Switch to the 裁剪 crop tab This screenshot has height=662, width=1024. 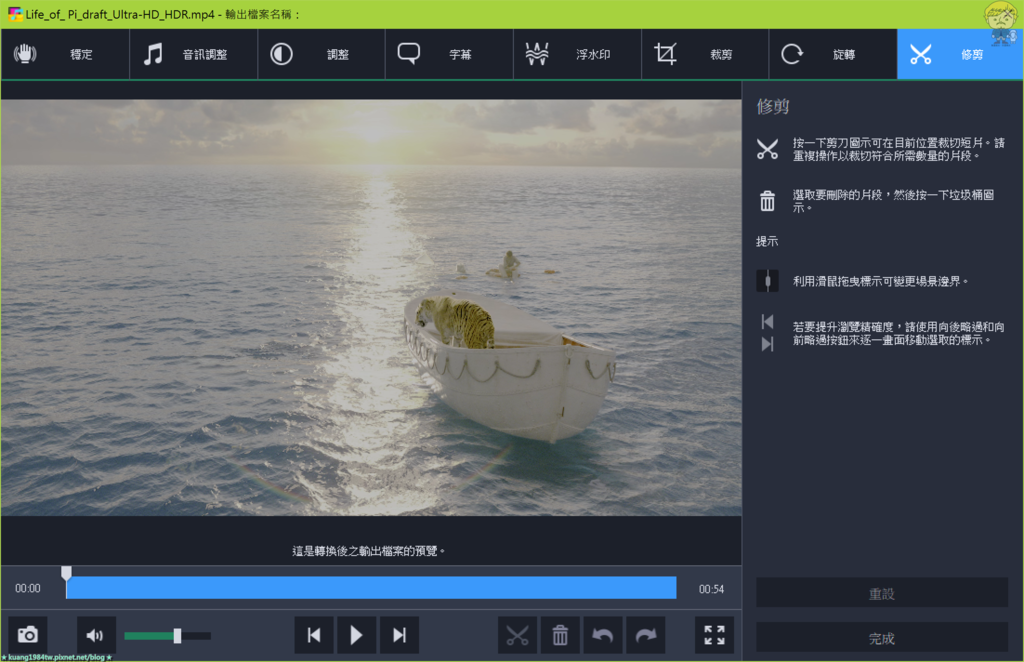click(705, 54)
